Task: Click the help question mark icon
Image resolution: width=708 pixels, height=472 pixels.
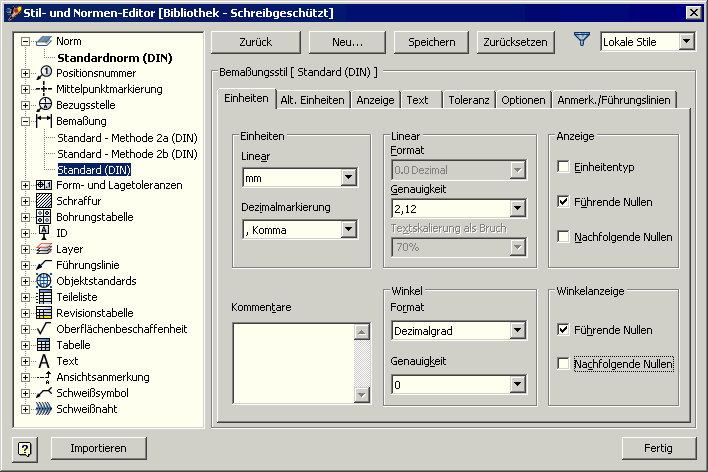Action: [25, 447]
